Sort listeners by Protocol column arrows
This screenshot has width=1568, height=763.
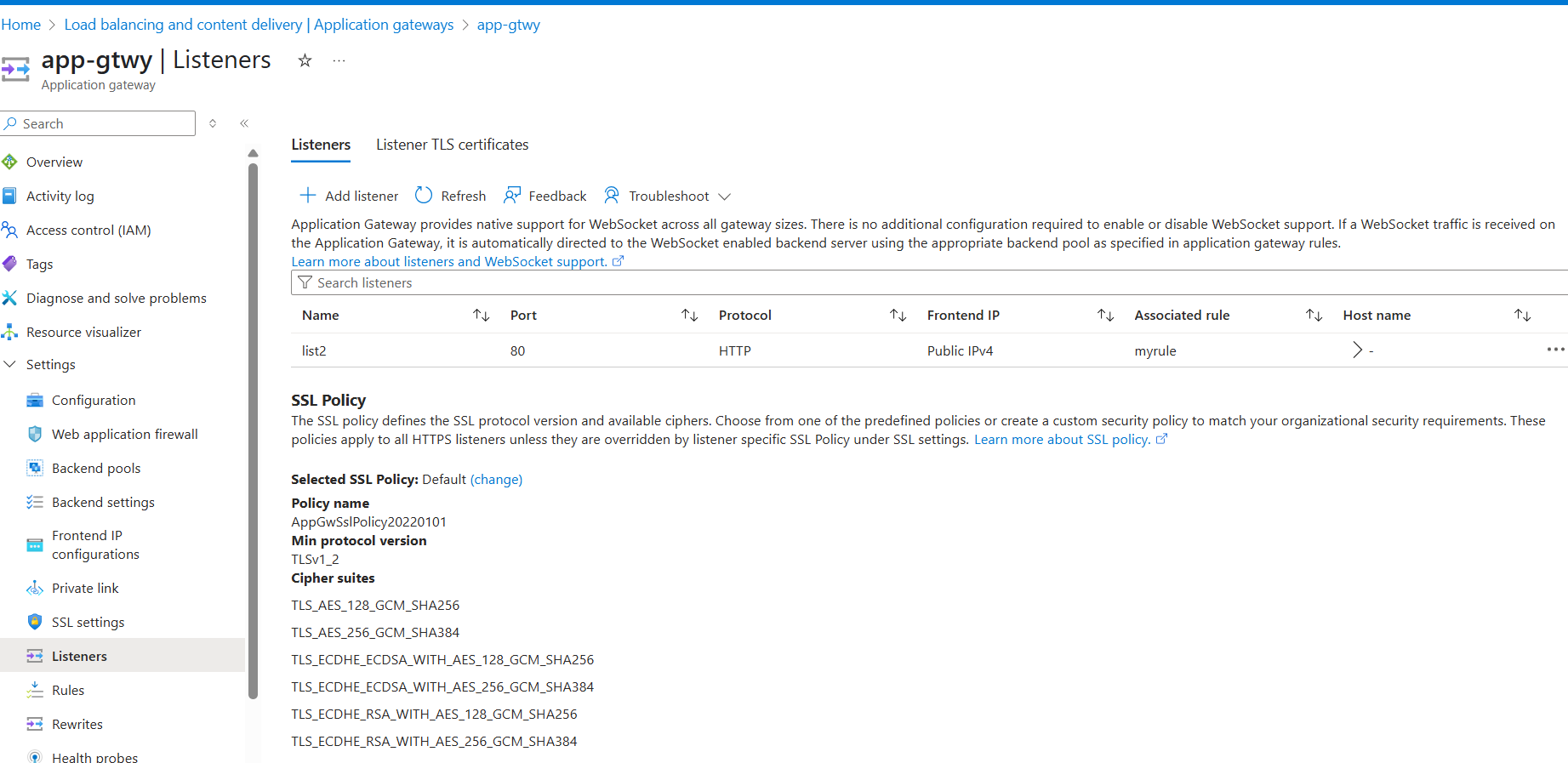(898, 316)
